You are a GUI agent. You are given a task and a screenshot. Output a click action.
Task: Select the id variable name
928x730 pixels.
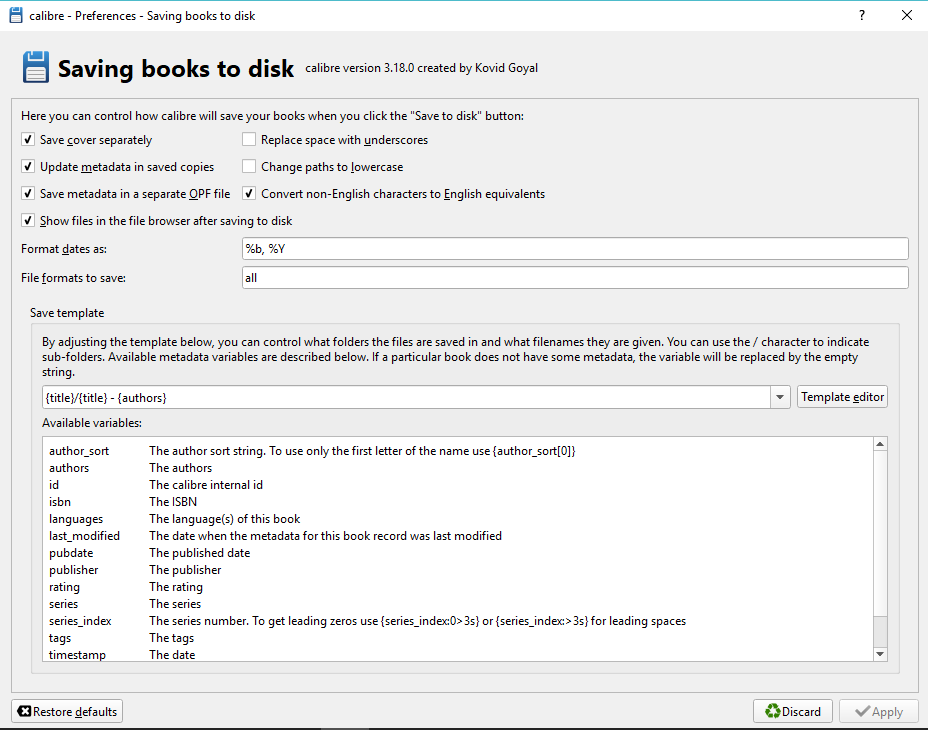(54, 485)
